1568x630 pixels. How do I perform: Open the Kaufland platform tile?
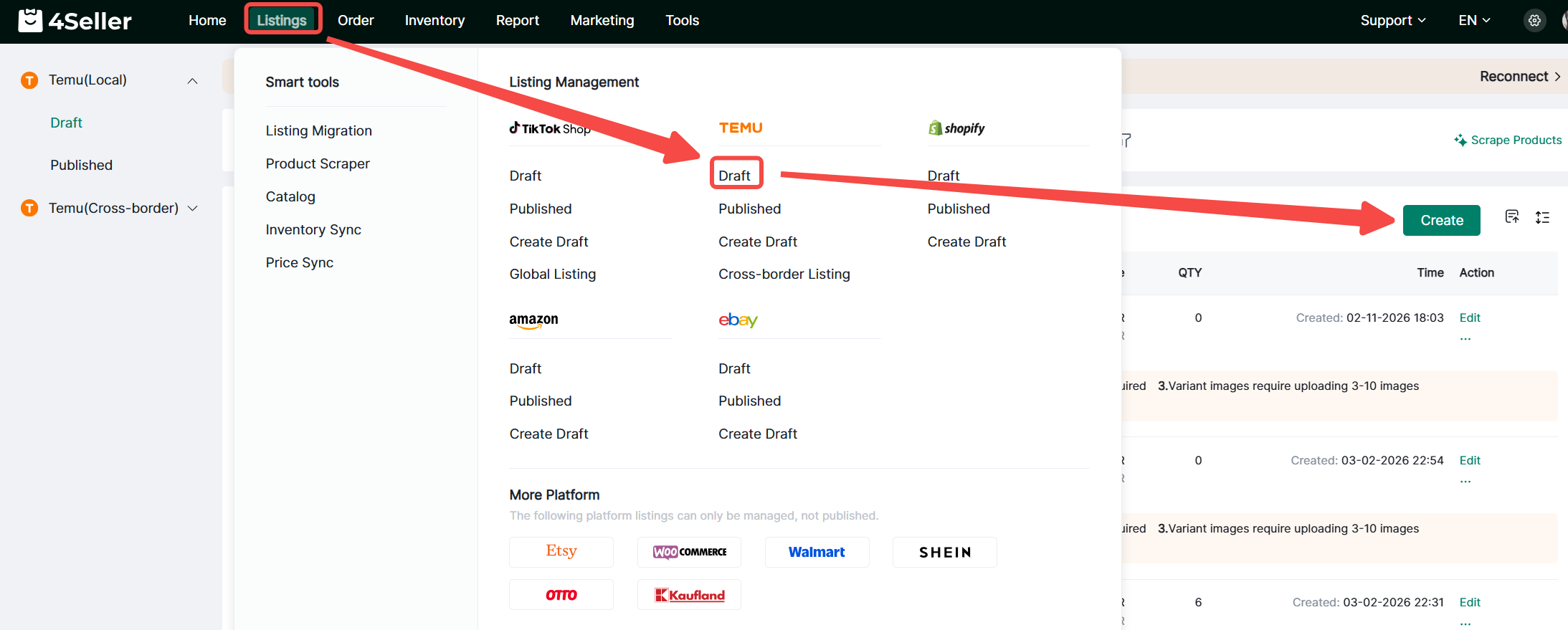pos(689,595)
